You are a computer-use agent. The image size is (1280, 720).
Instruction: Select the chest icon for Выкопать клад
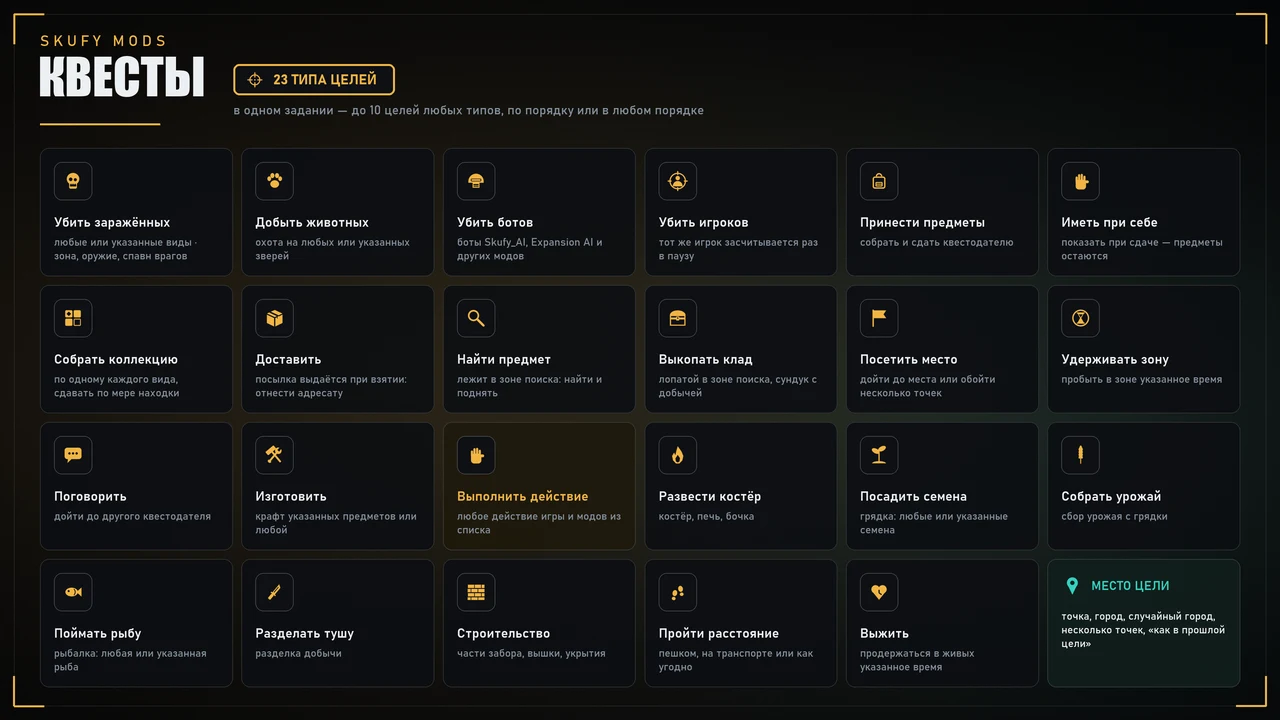click(x=678, y=318)
